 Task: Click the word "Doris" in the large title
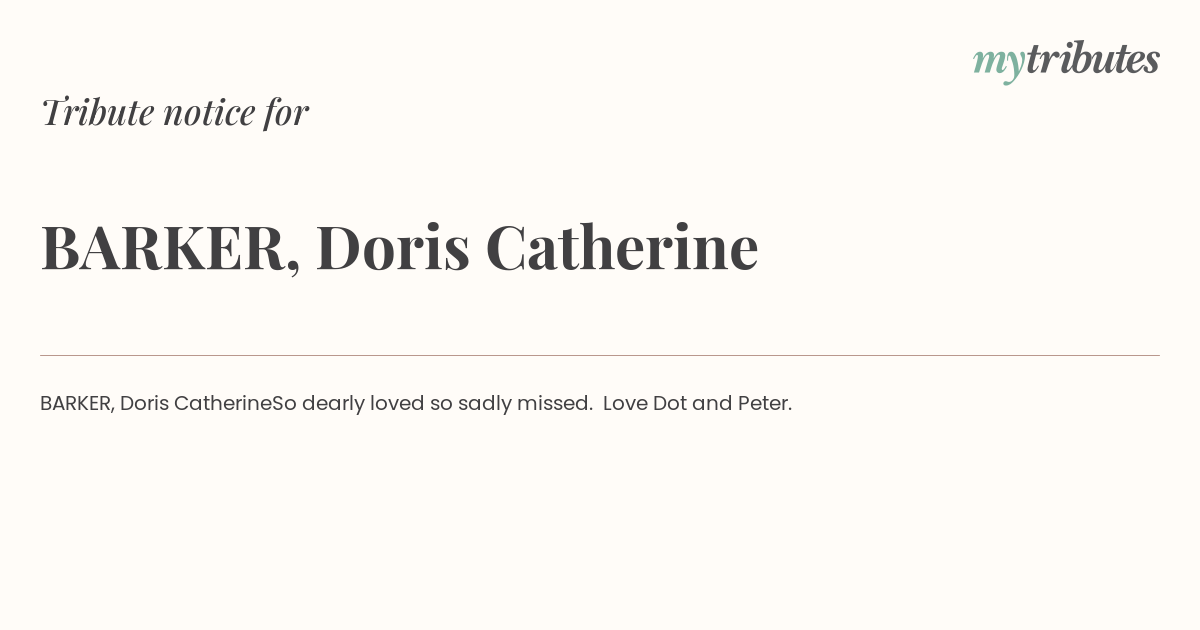393,247
